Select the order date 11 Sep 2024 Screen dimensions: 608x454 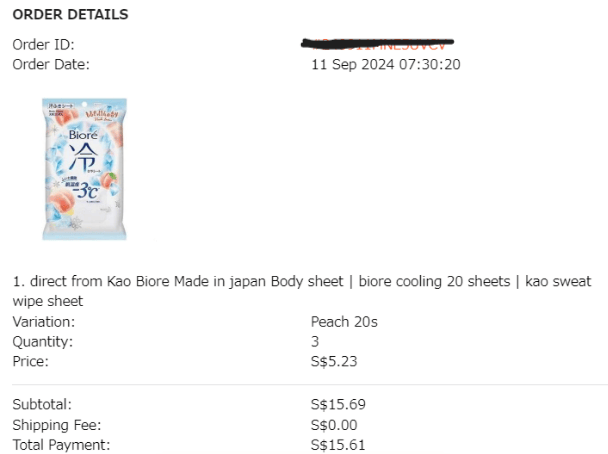[x=385, y=64]
